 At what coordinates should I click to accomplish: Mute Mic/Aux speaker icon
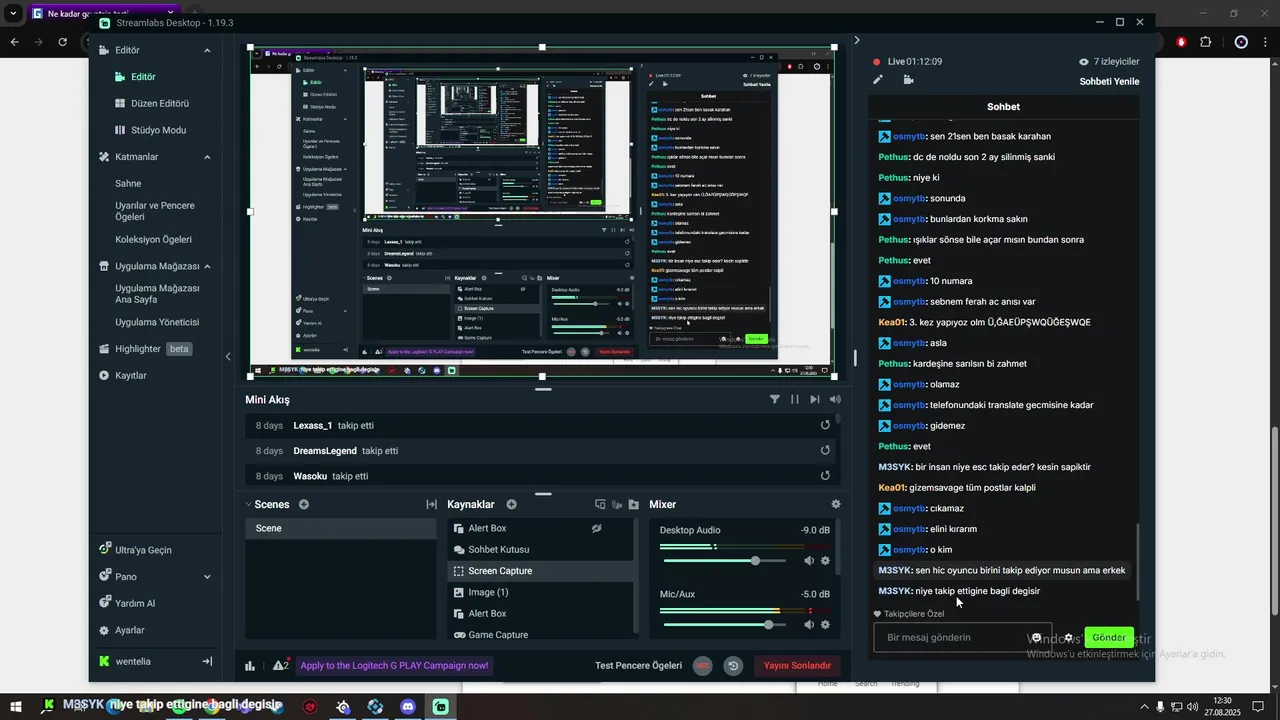pos(809,625)
